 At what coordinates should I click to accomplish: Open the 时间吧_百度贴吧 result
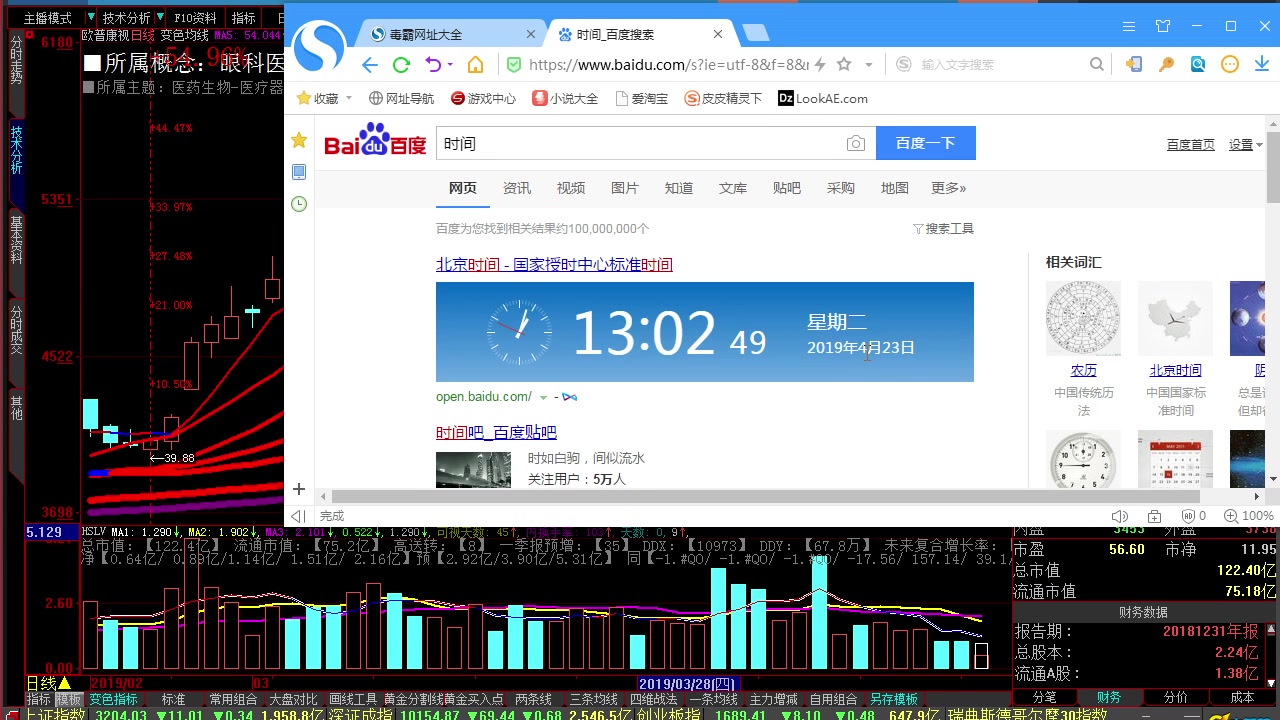(496, 432)
